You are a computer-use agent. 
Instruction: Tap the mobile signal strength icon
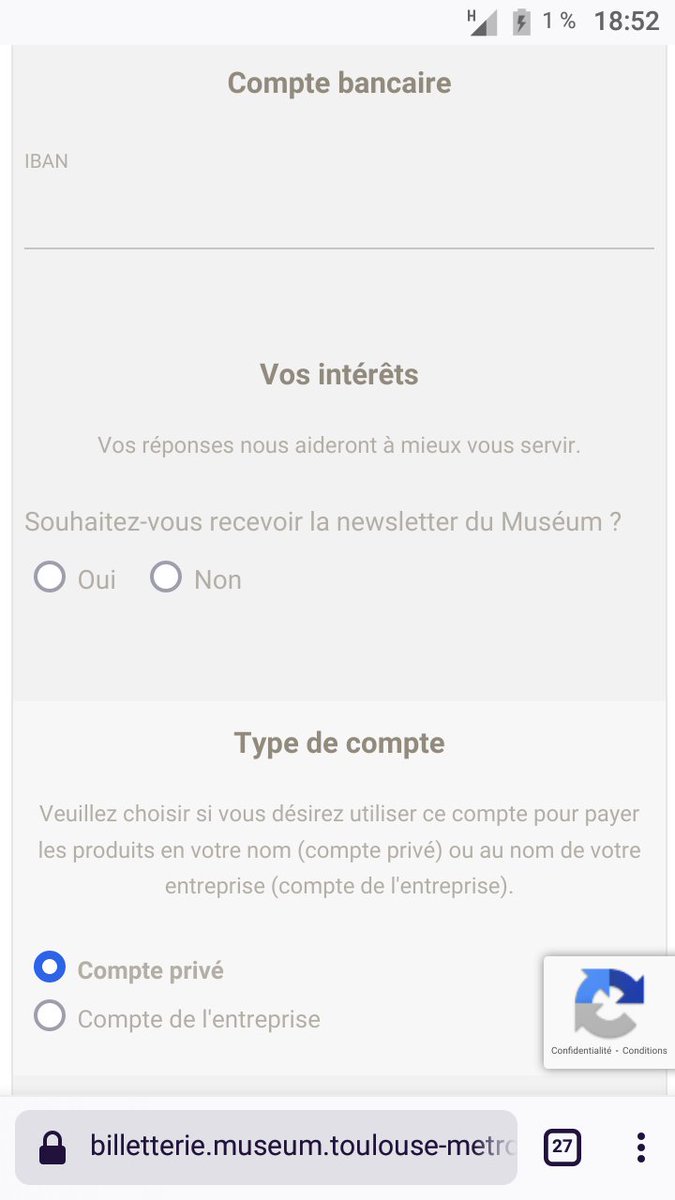click(483, 21)
